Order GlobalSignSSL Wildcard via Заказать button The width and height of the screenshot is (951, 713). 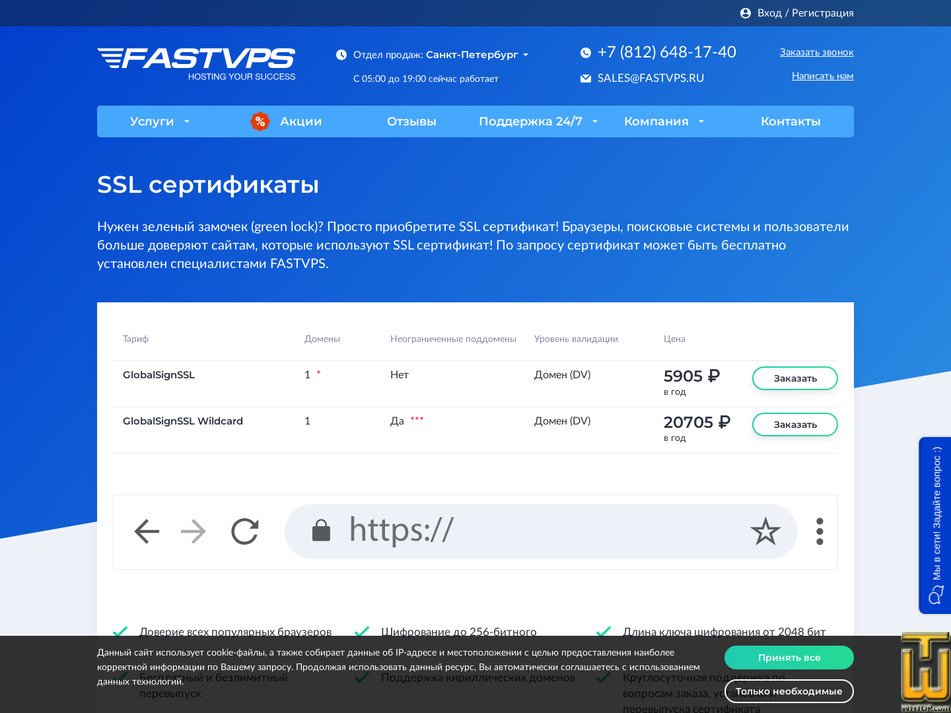tap(795, 424)
